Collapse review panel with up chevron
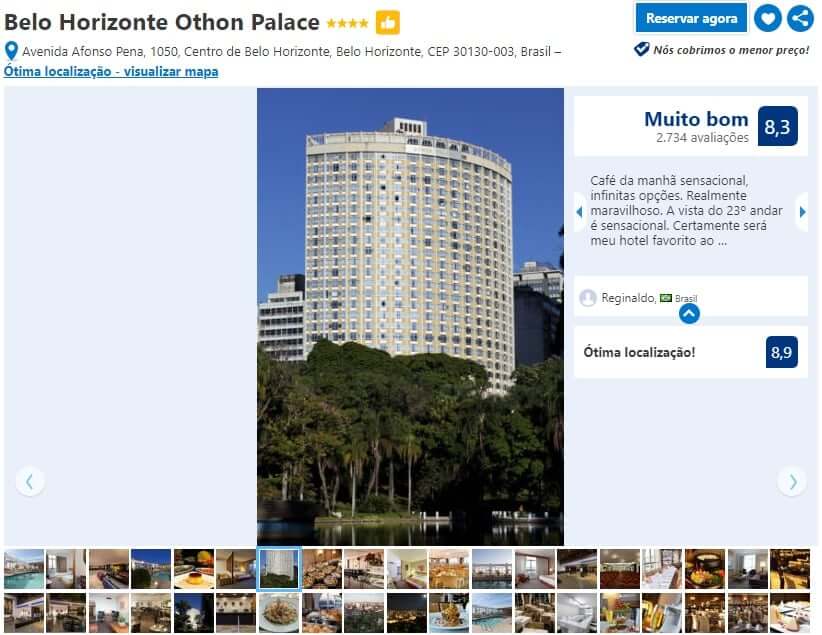The height and width of the screenshot is (635, 822). [689, 314]
